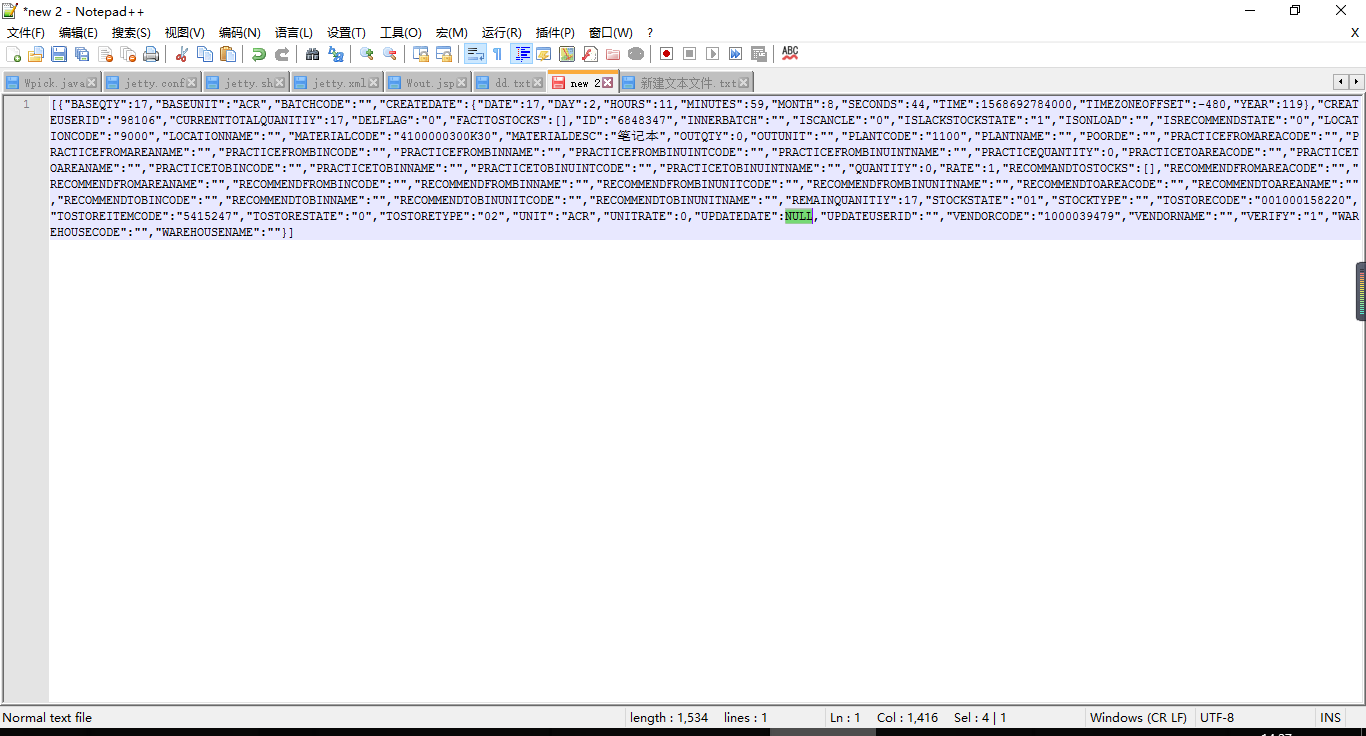Toggle synchronized horizontal scrolling

pos(444,54)
